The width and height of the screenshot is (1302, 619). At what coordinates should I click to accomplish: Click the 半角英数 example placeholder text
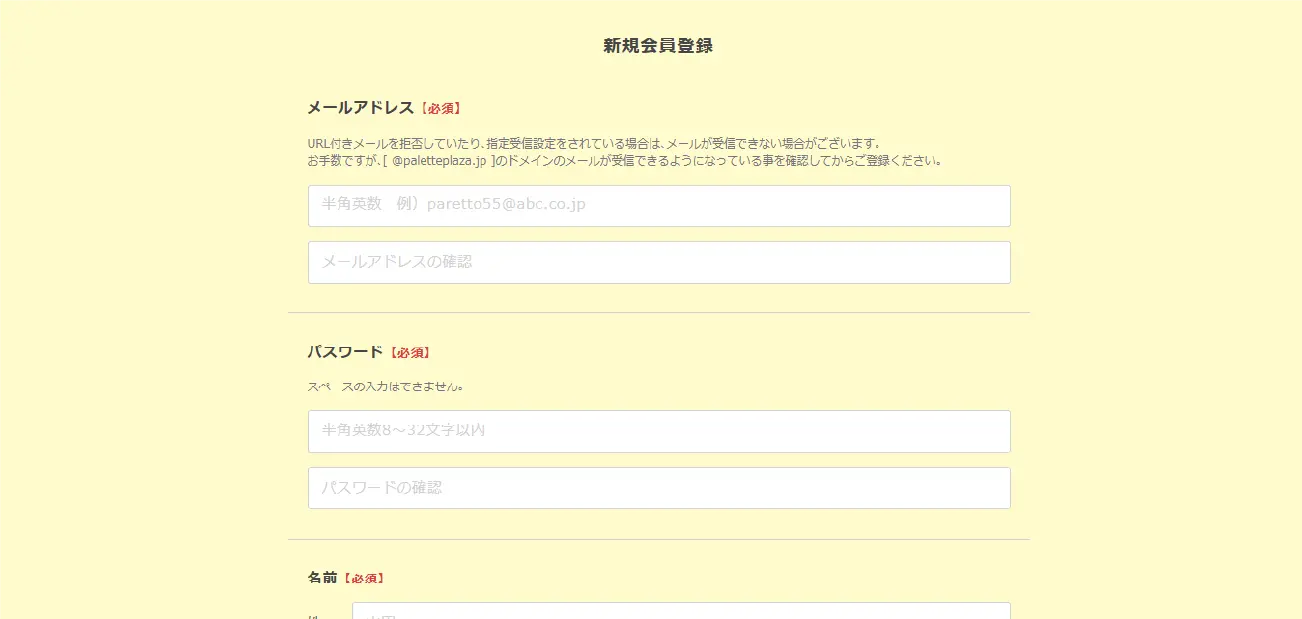pos(448,204)
